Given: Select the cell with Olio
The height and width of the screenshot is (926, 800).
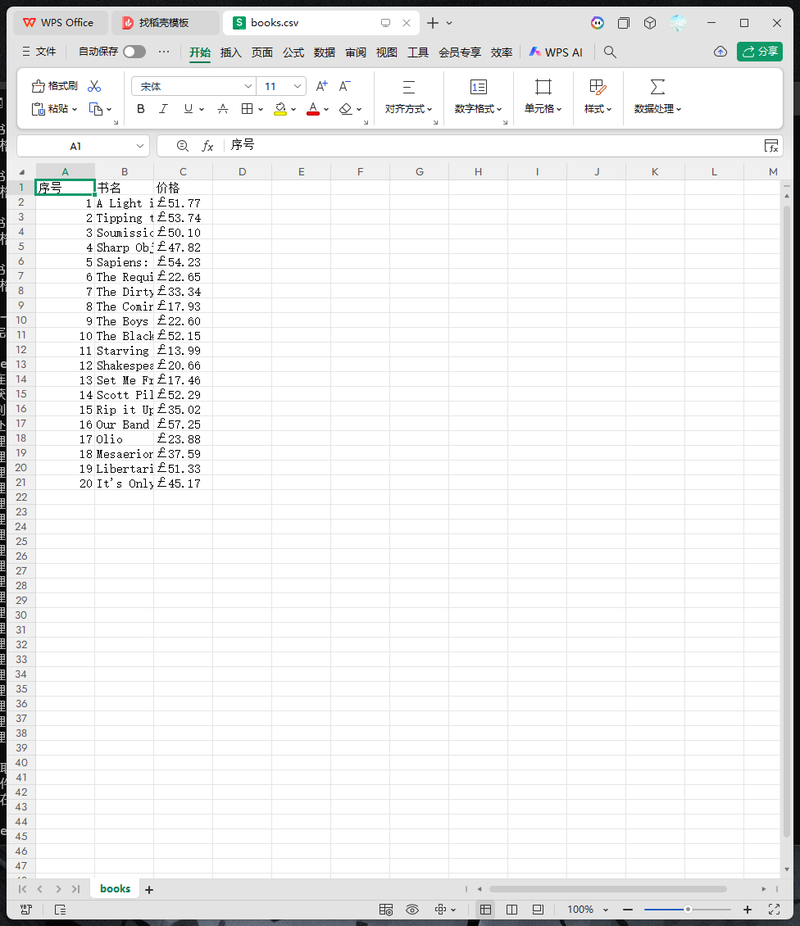Looking at the screenshot, I should tap(124, 439).
